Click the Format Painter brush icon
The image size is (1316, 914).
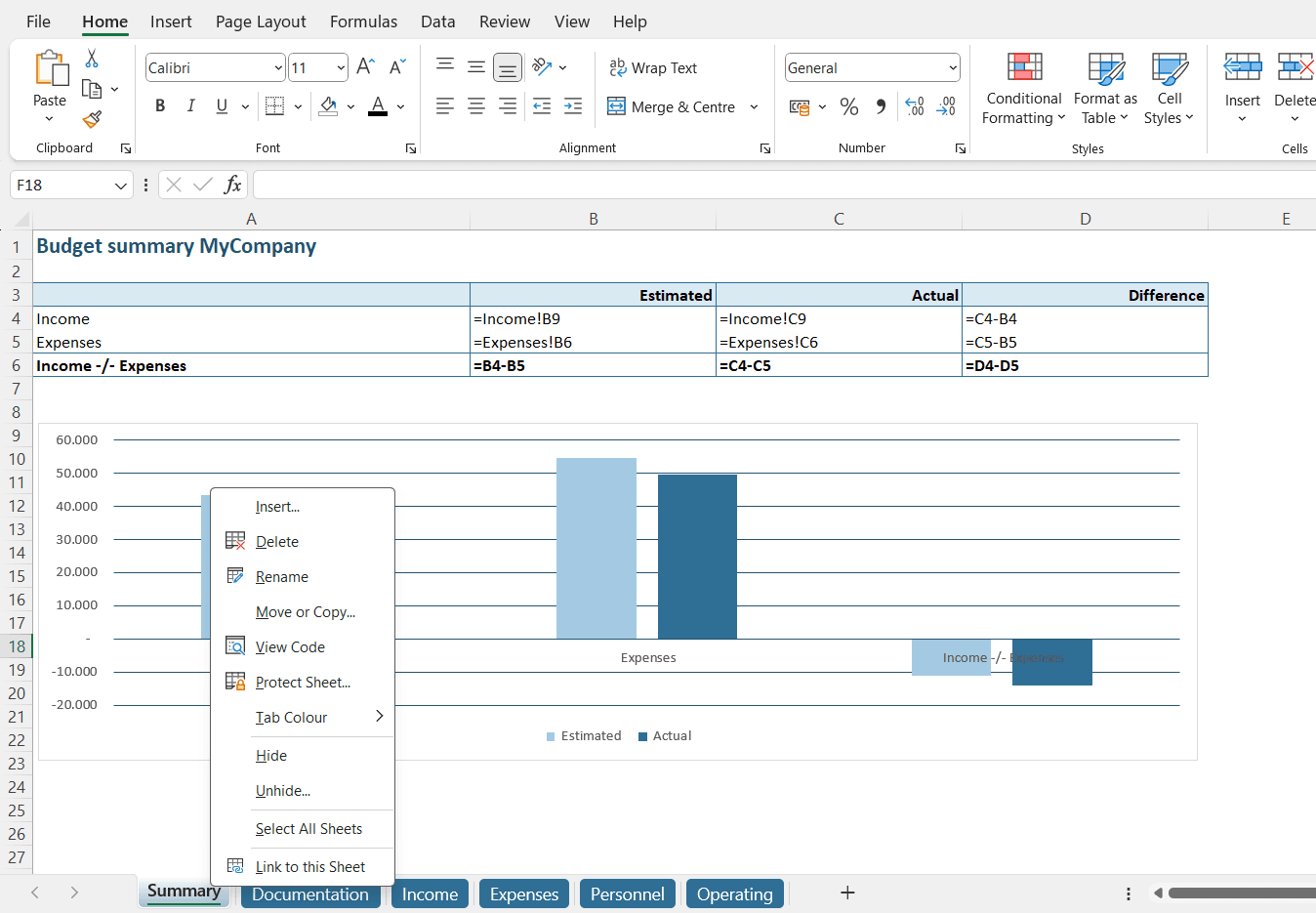tap(92, 119)
